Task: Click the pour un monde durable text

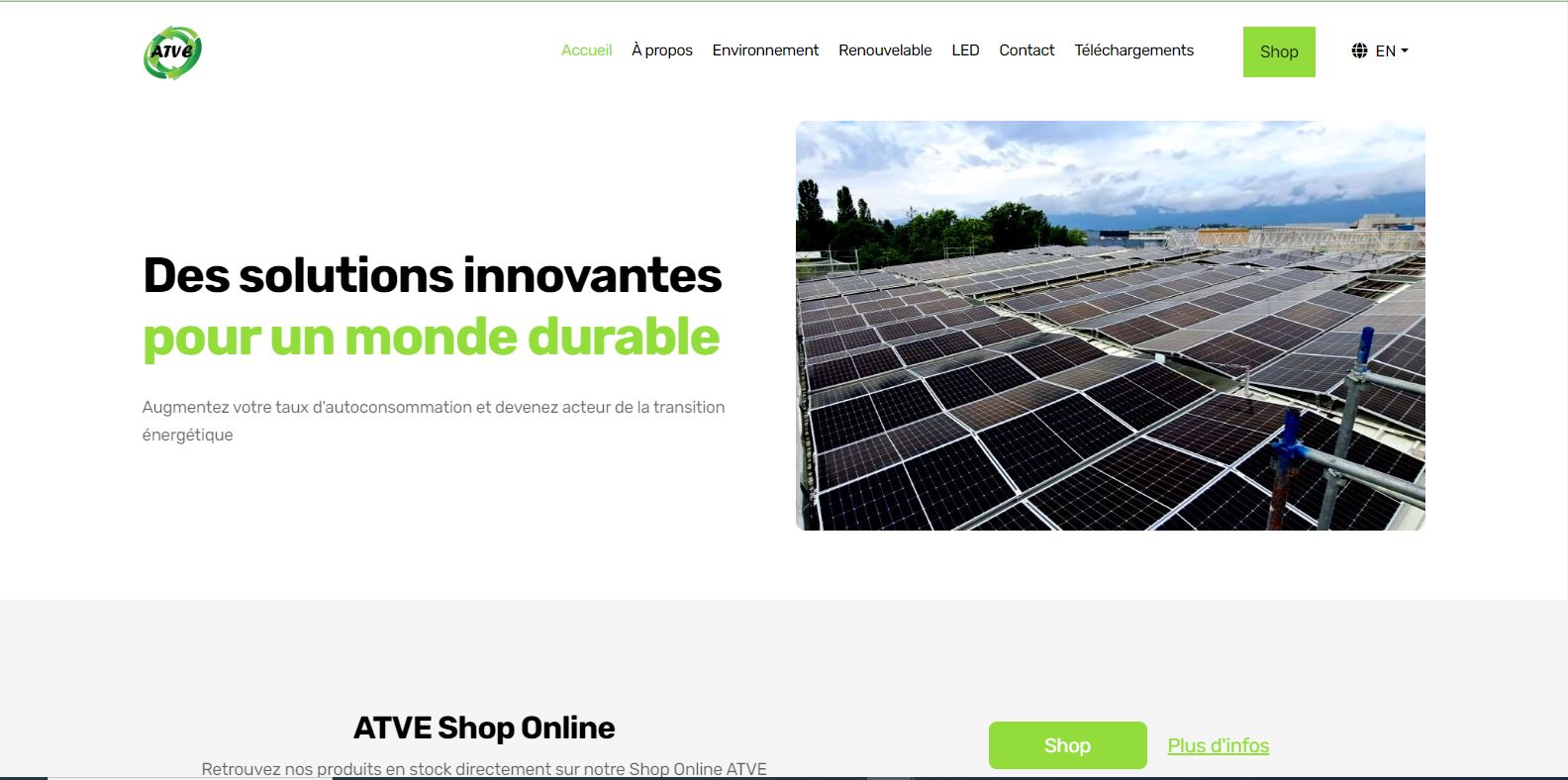Action: 431,337
